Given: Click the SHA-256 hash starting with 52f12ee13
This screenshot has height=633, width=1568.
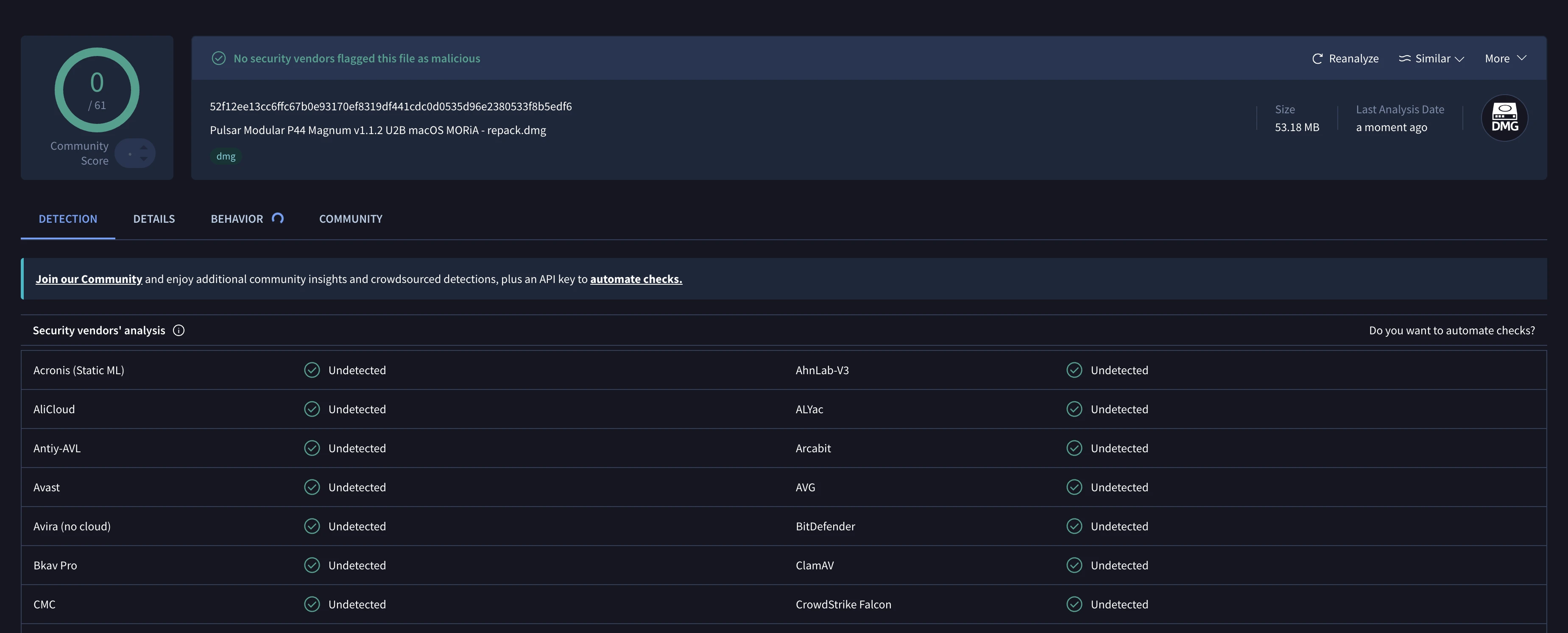Looking at the screenshot, I should (x=391, y=106).
